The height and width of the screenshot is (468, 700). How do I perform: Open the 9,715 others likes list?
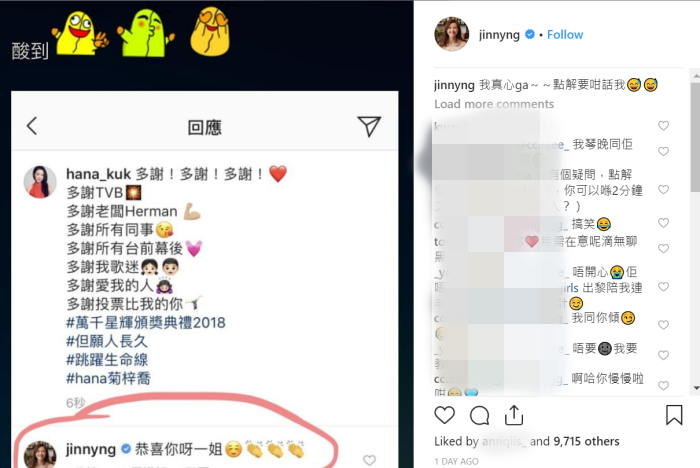click(x=586, y=441)
